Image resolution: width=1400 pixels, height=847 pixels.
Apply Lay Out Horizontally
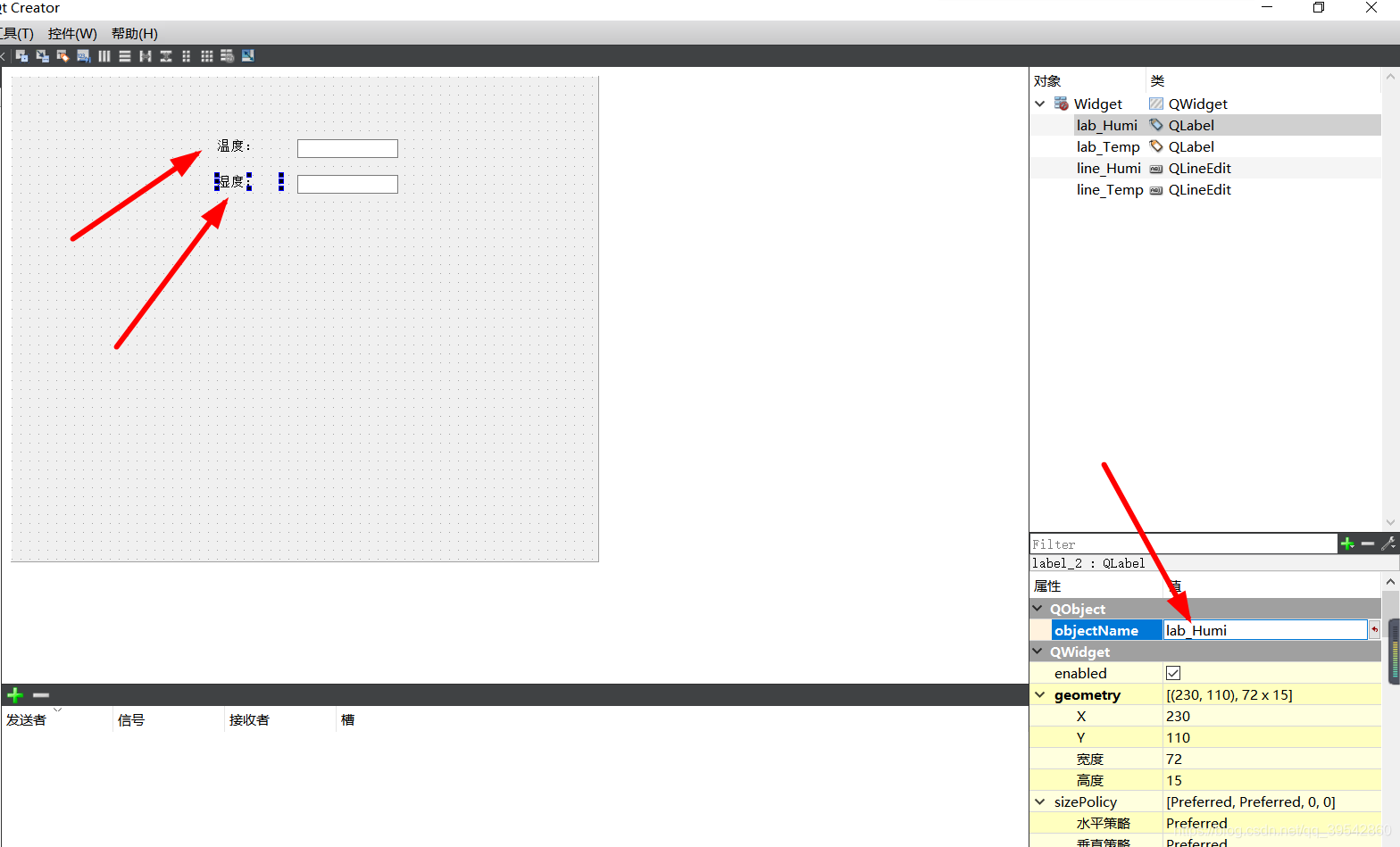(x=104, y=56)
